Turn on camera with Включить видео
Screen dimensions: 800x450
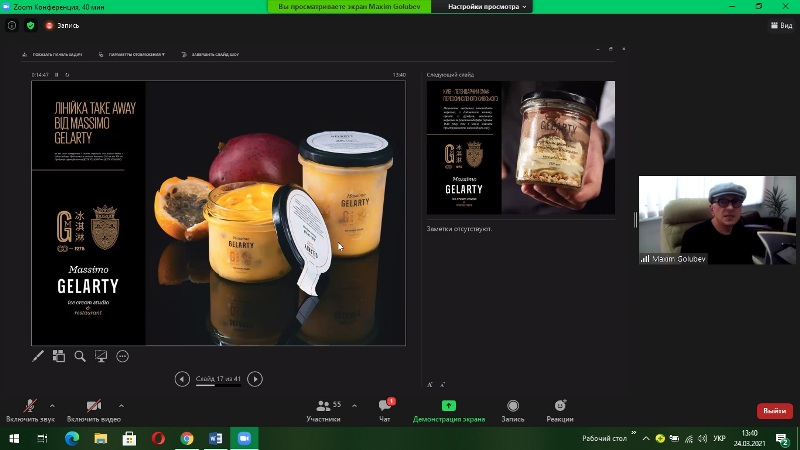[x=93, y=410]
